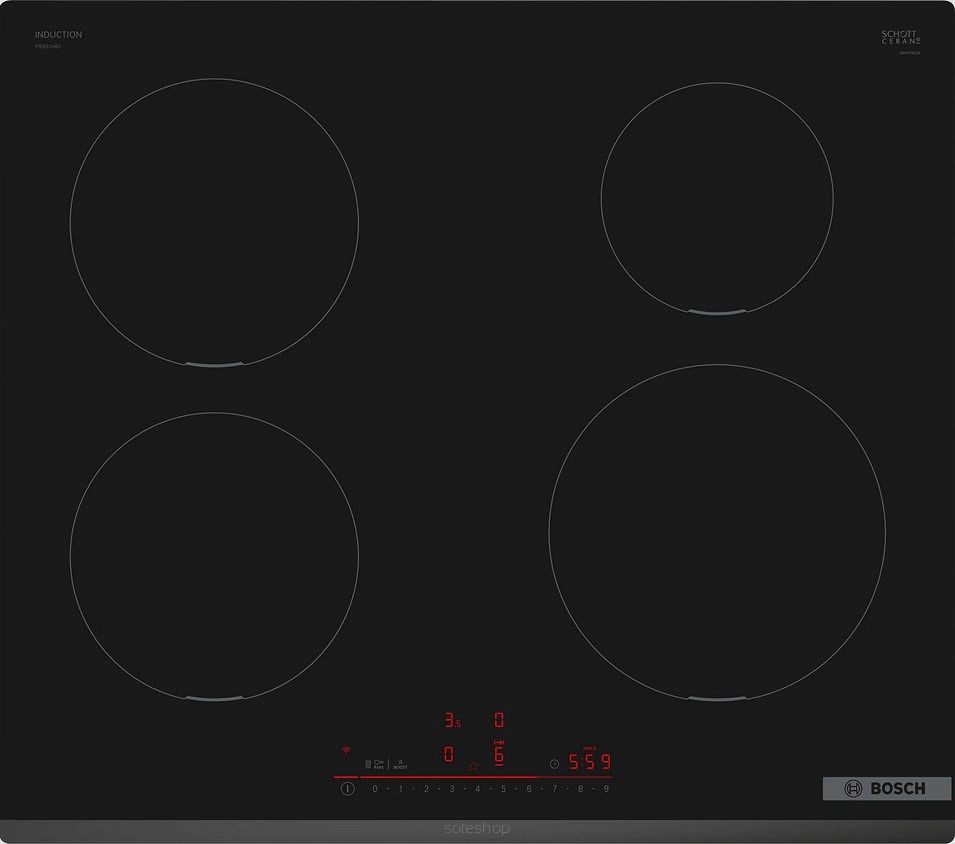955x844 pixels.
Task: Click the small top-right cooking zone
Action: 716,198
